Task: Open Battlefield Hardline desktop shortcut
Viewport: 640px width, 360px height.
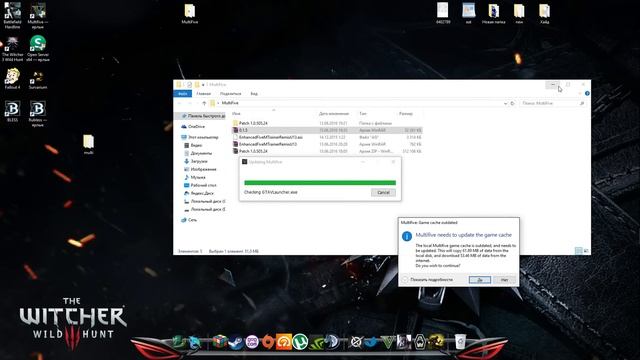Action: 12,16
